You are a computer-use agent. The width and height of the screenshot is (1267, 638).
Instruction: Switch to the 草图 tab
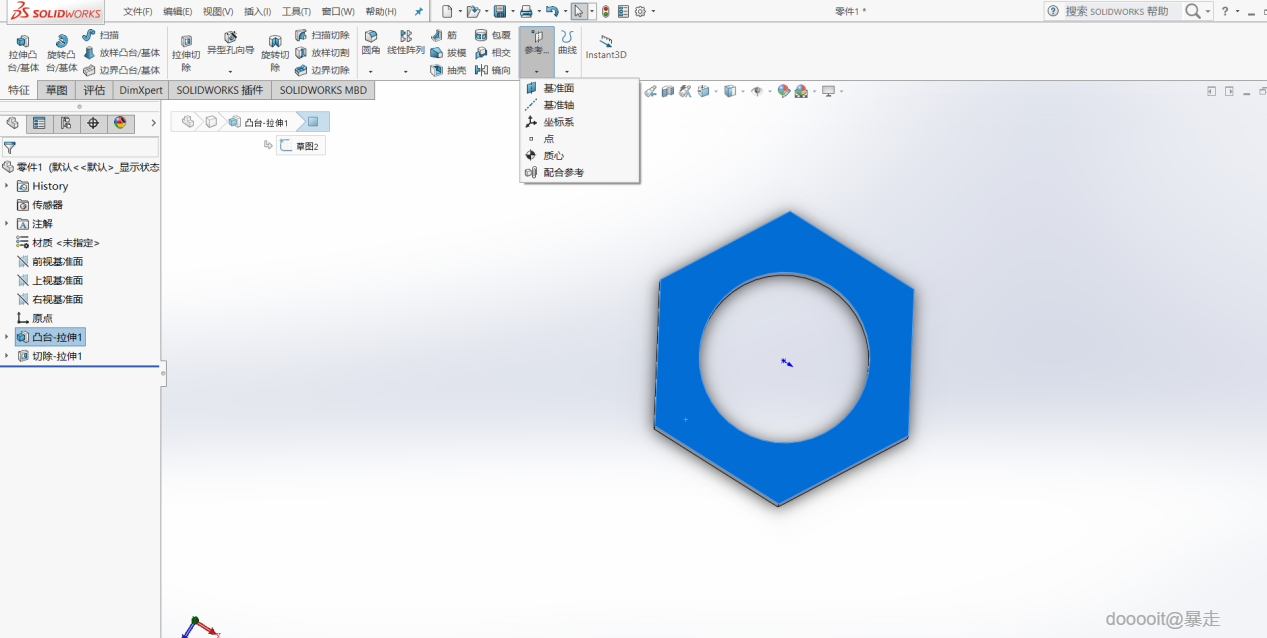pos(57,90)
